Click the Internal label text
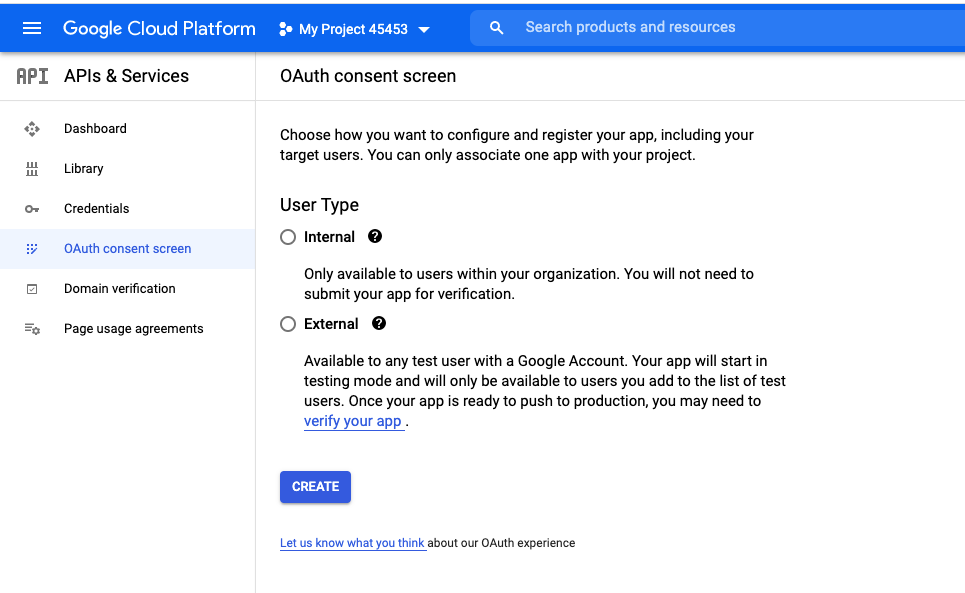Viewport: 965px width, 593px height. (x=329, y=237)
